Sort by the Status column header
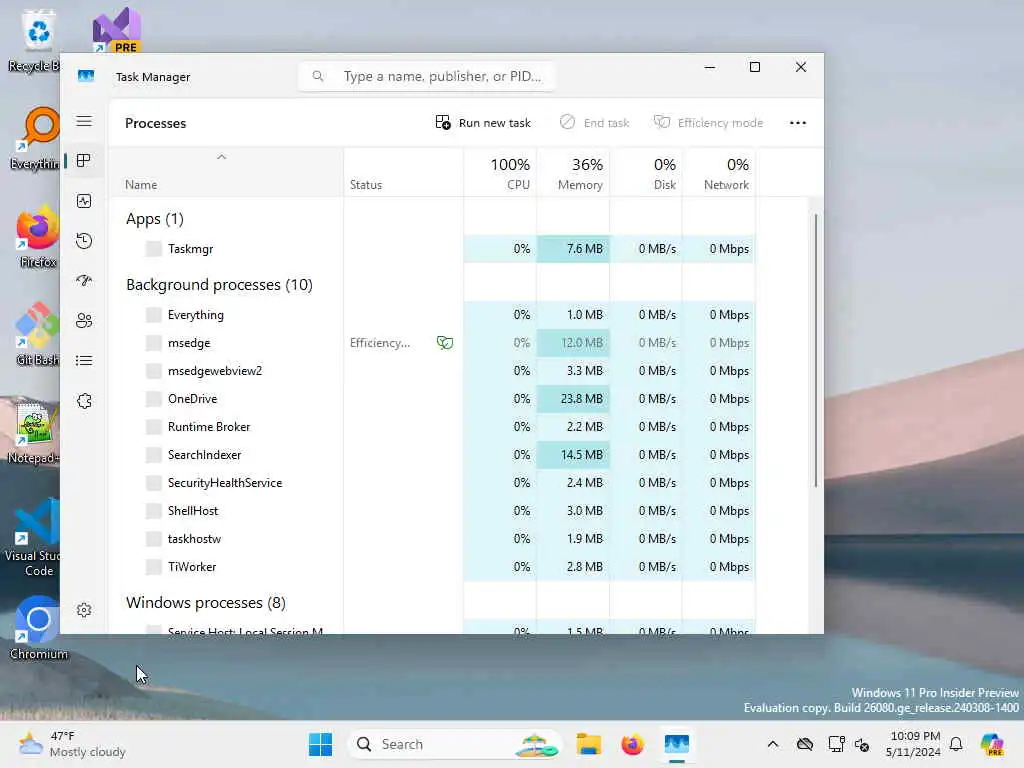Viewport: 1024px width, 768px height. coord(404,173)
